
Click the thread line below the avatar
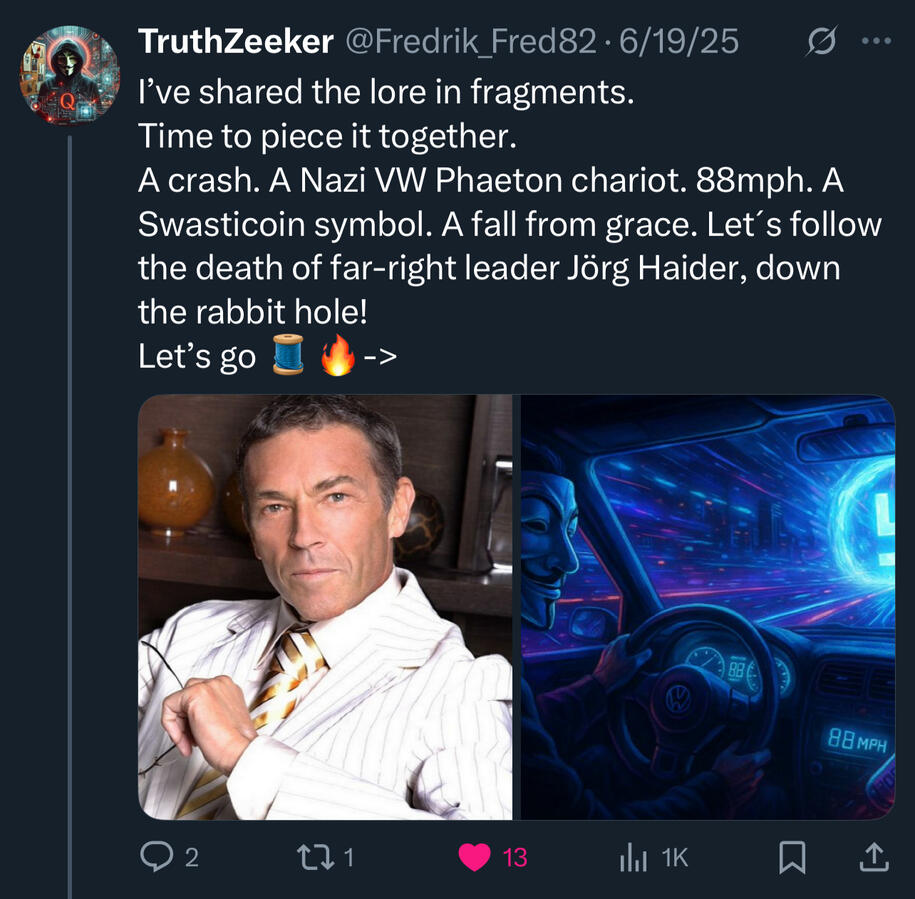pos(70,500)
